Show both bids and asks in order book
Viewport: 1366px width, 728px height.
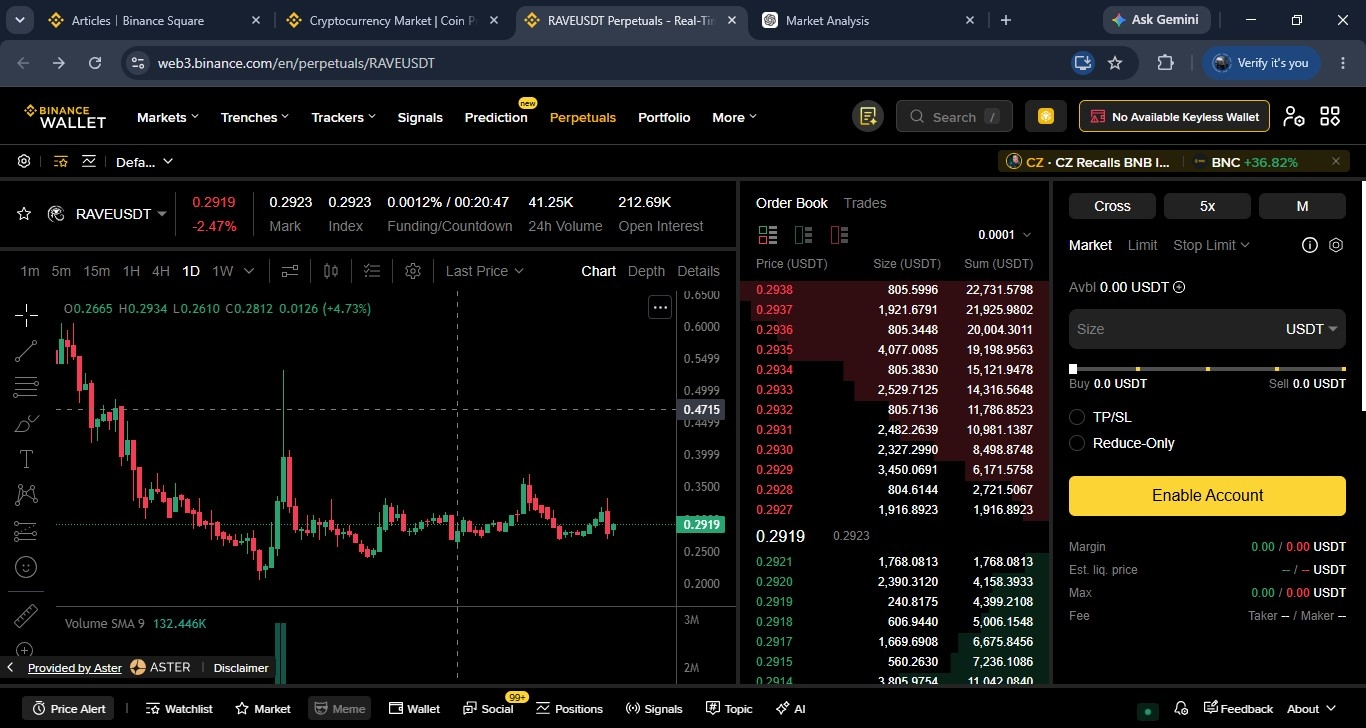click(768, 235)
